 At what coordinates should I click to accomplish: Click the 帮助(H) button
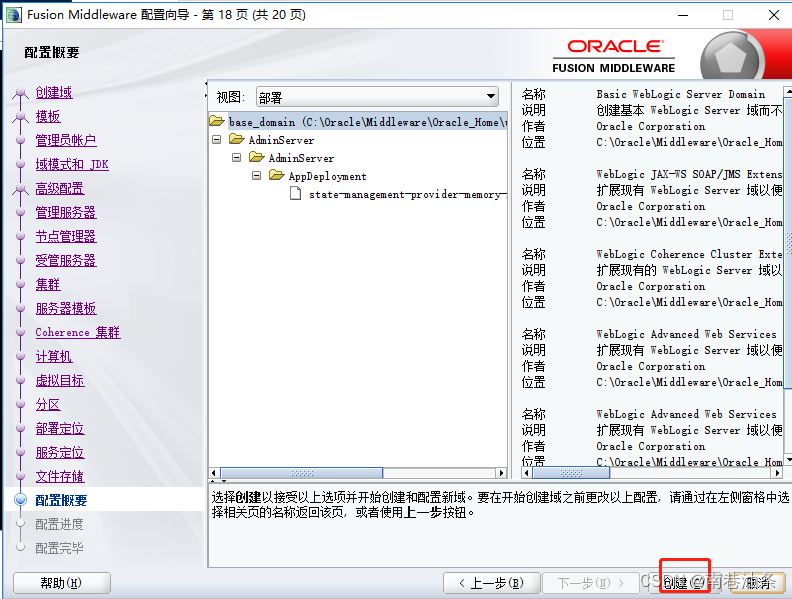point(62,583)
